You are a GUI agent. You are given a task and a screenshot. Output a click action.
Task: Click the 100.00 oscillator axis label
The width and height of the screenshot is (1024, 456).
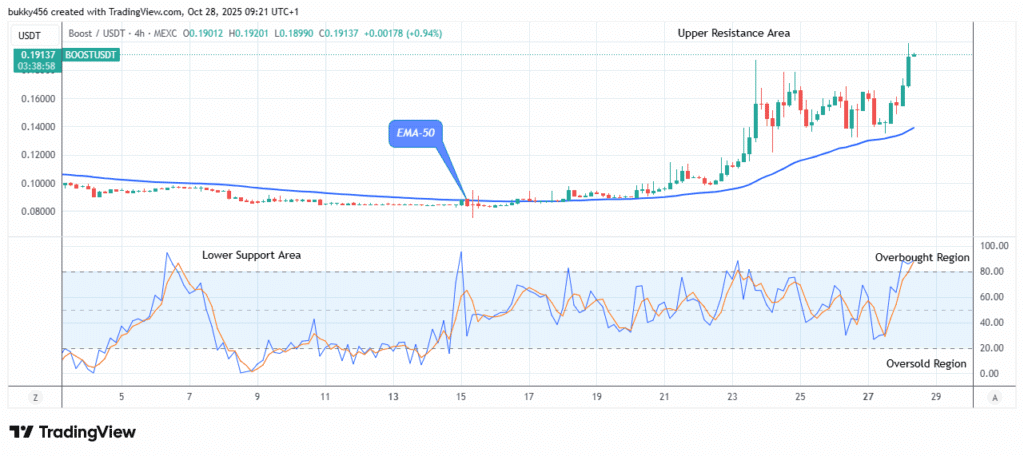[x=995, y=246]
